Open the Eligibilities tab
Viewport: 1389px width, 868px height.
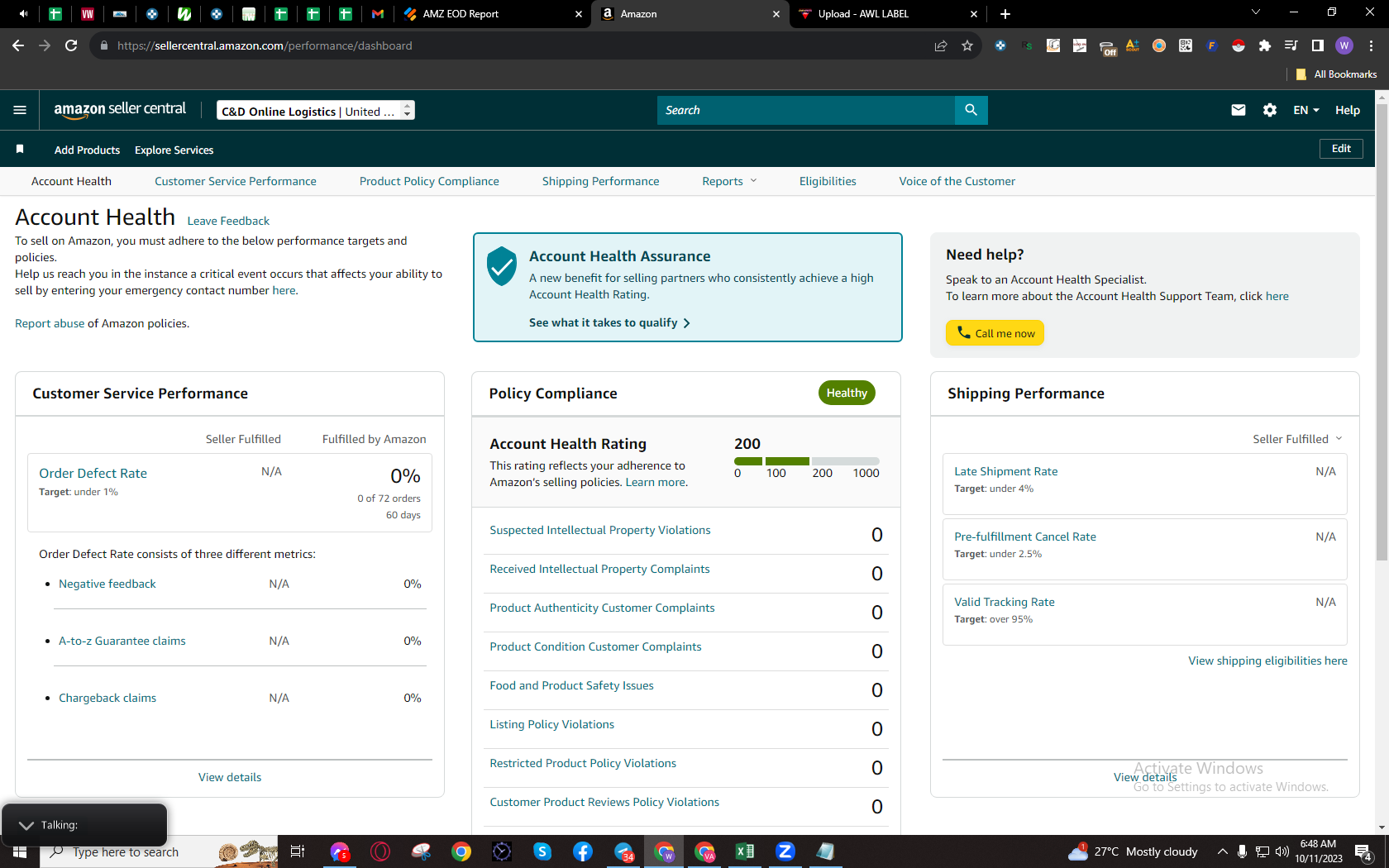(x=828, y=181)
